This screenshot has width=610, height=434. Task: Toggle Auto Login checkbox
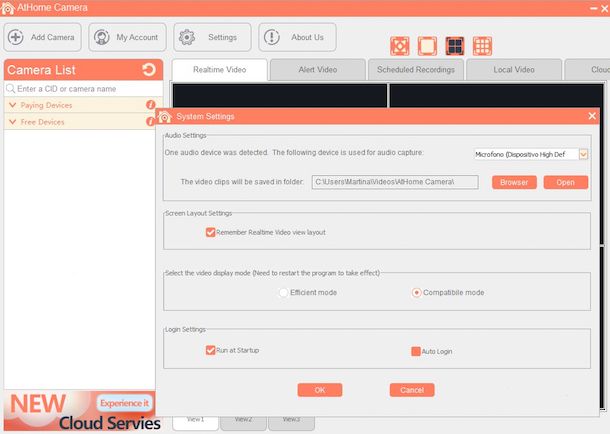point(416,351)
